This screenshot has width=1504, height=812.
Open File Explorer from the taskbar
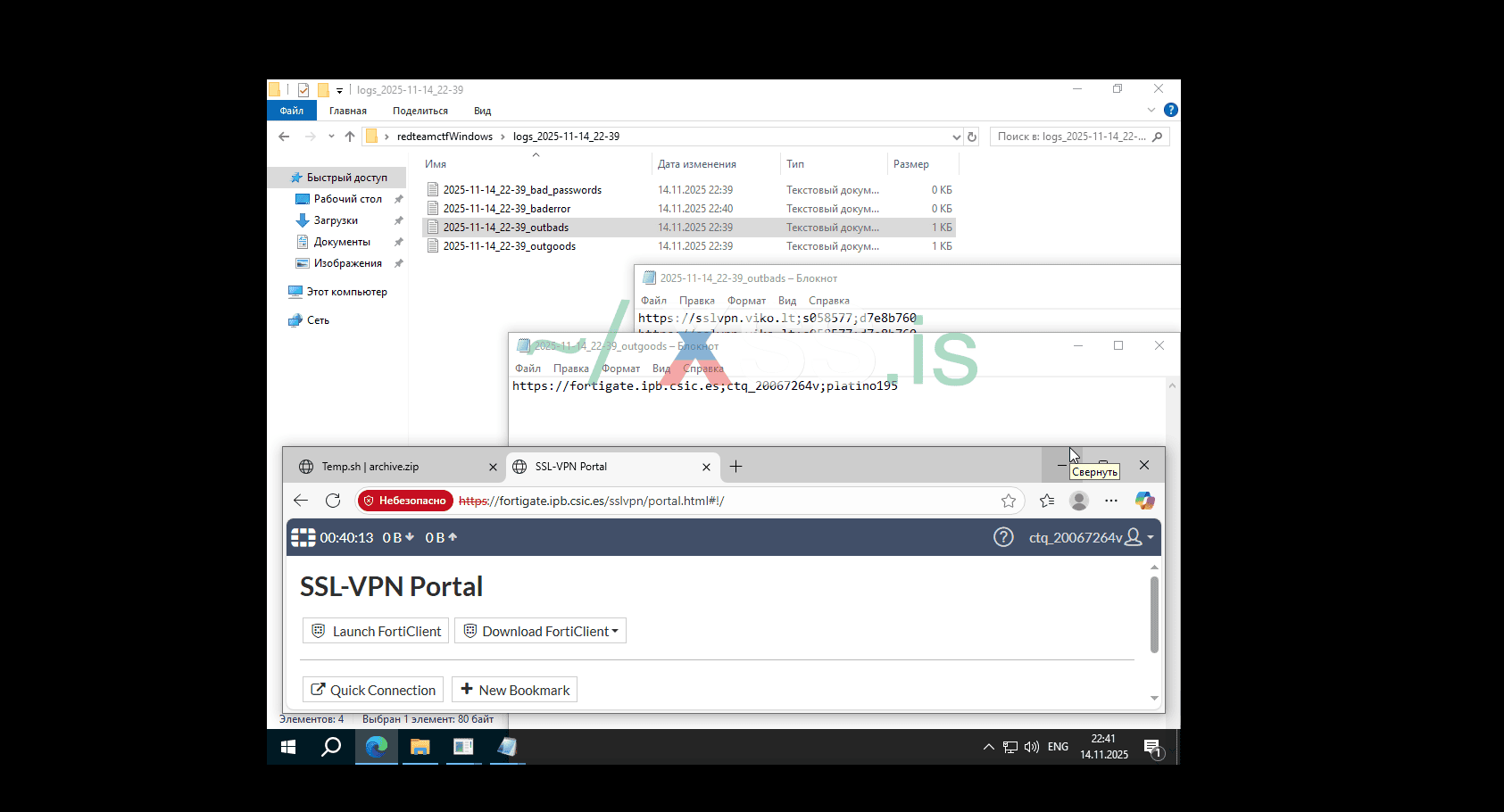[x=420, y=747]
